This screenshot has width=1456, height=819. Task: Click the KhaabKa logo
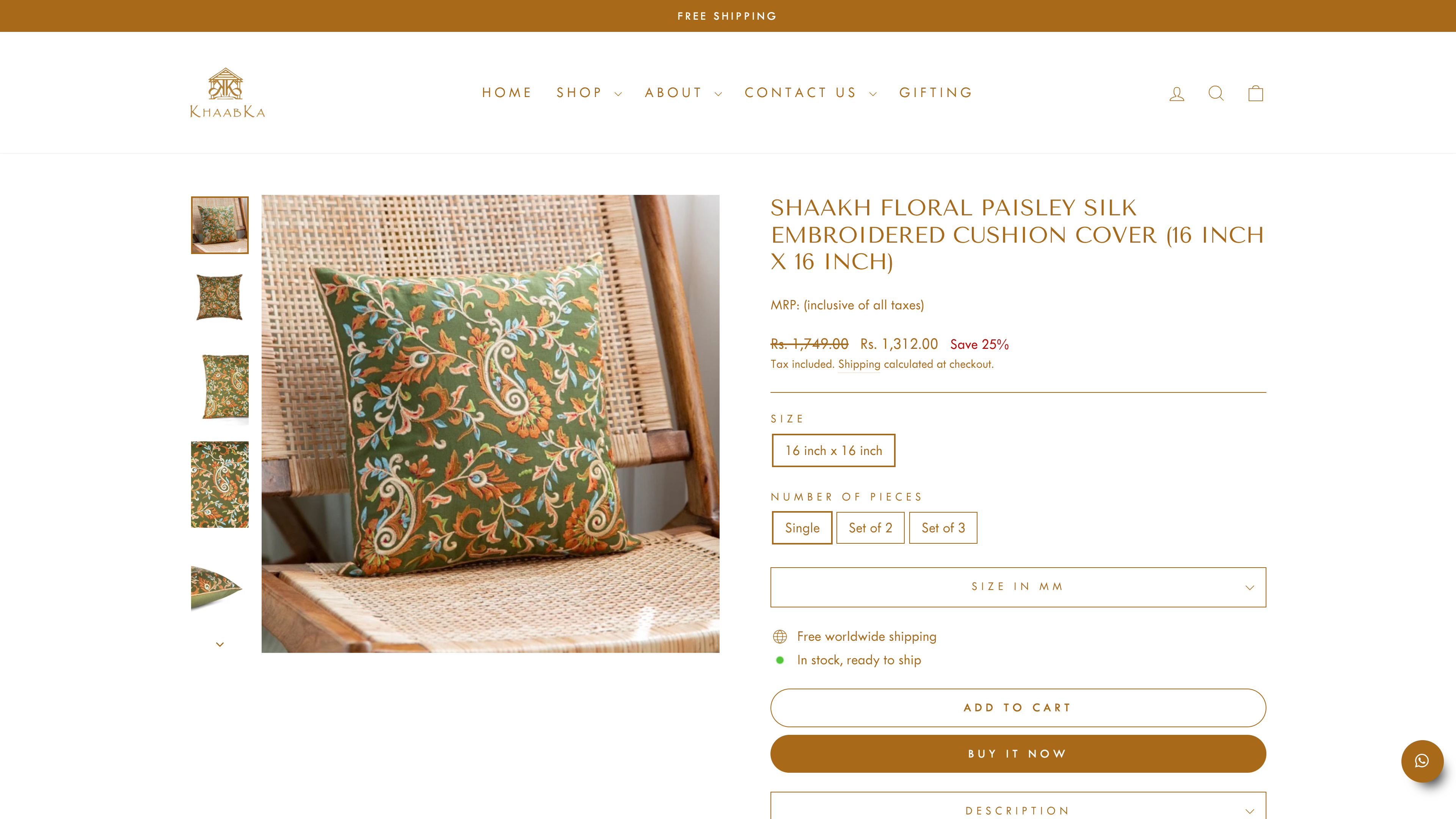tap(227, 93)
